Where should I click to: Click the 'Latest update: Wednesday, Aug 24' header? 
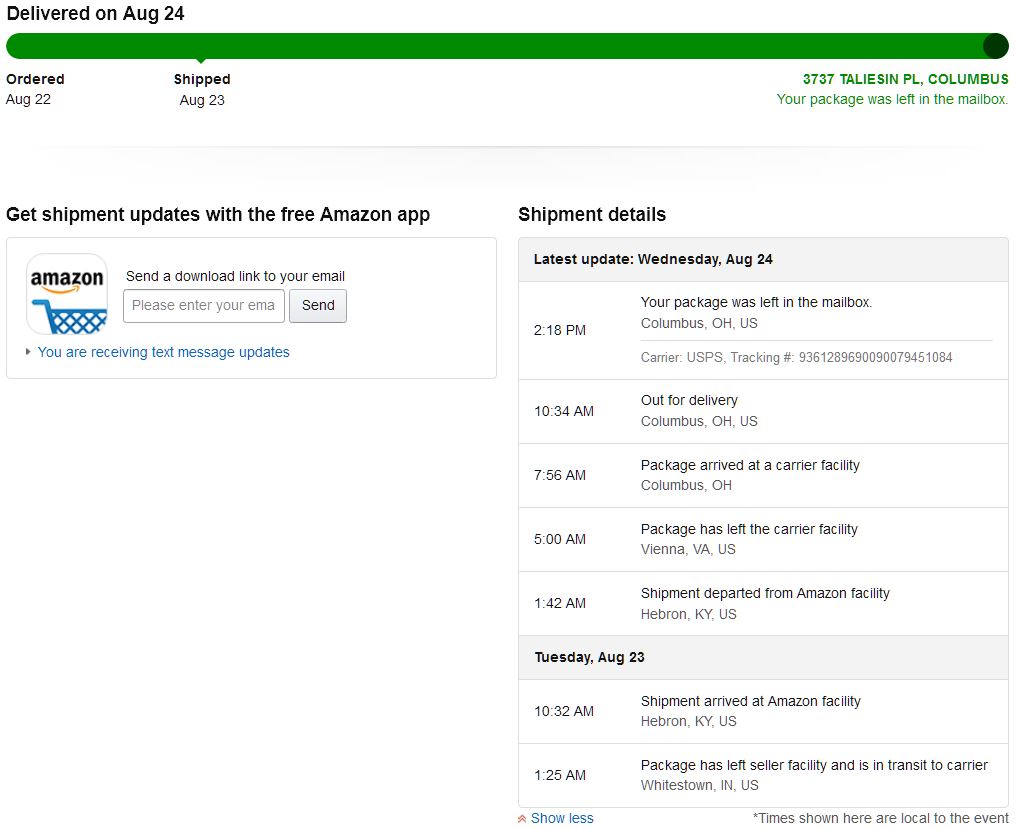pos(653,259)
